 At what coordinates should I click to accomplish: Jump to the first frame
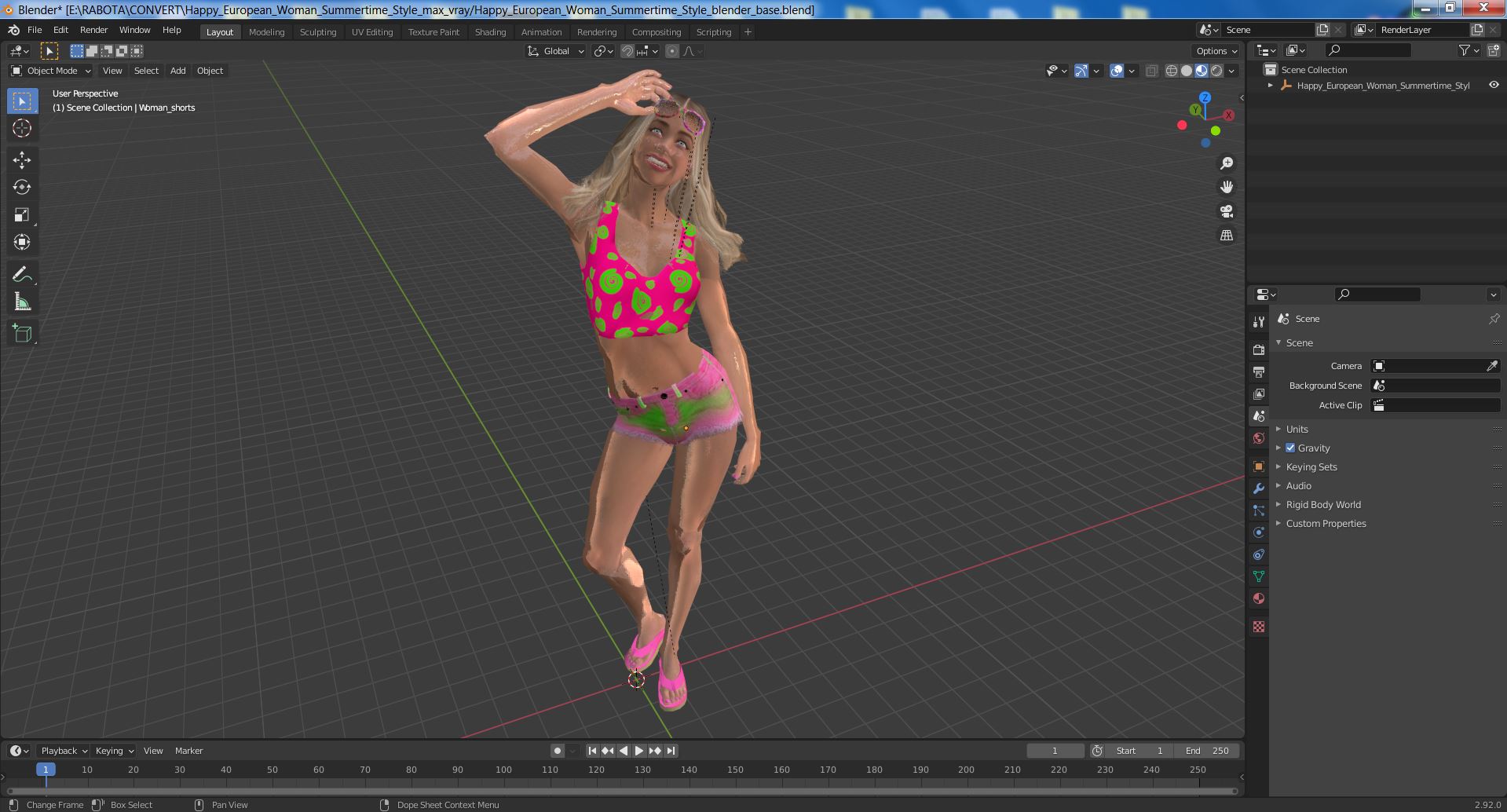592,751
